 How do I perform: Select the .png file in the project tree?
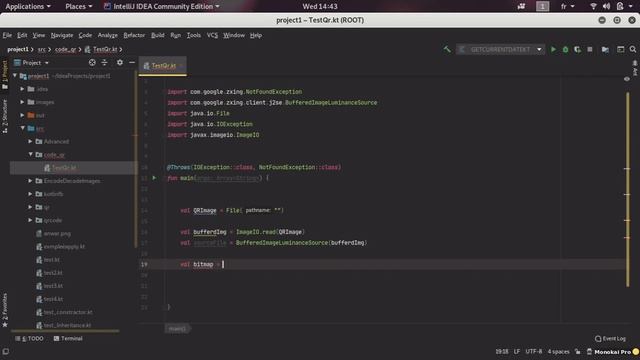click(x=57, y=233)
